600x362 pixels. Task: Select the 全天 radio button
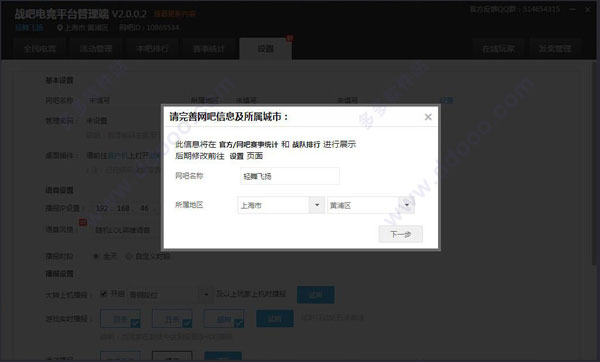(x=96, y=256)
